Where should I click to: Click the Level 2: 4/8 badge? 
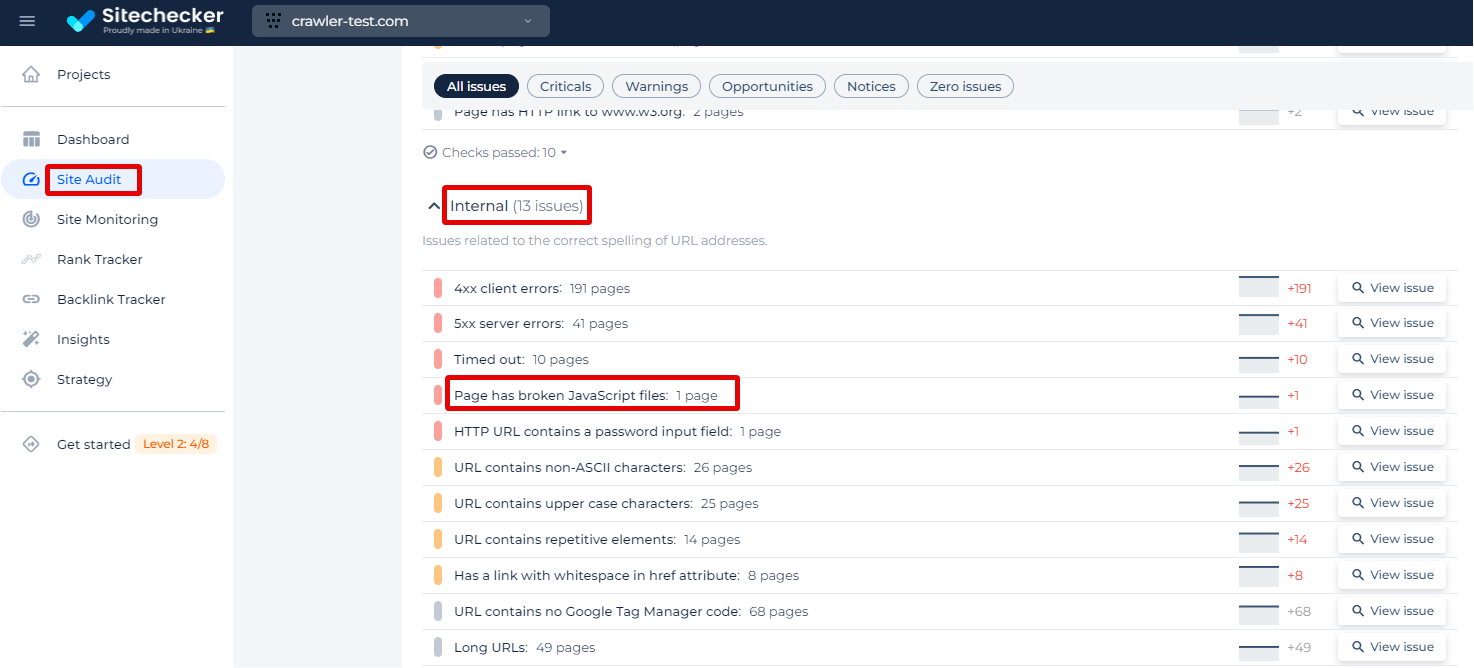(176, 444)
